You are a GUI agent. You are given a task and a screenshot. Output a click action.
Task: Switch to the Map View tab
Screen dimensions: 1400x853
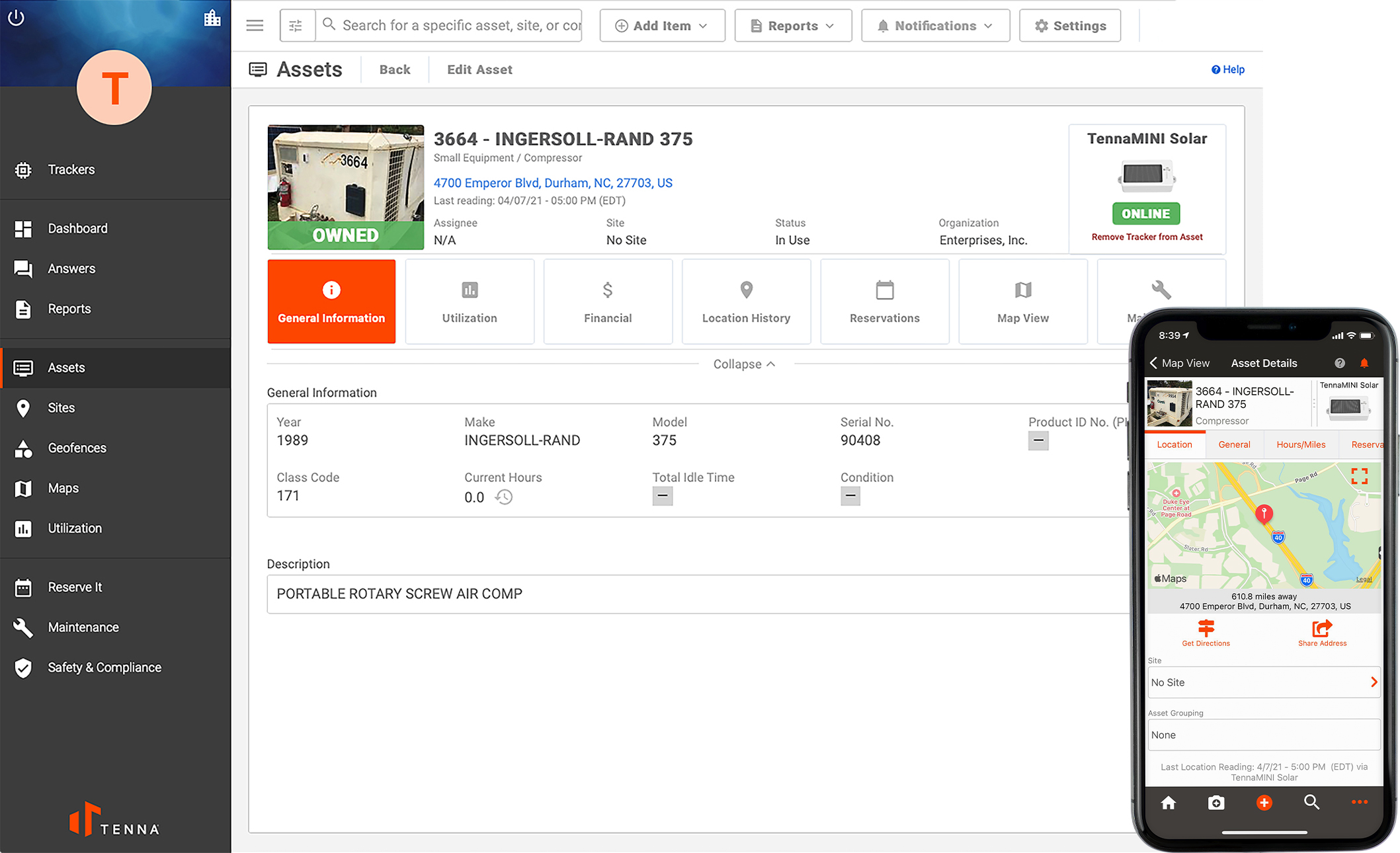click(1022, 302)
